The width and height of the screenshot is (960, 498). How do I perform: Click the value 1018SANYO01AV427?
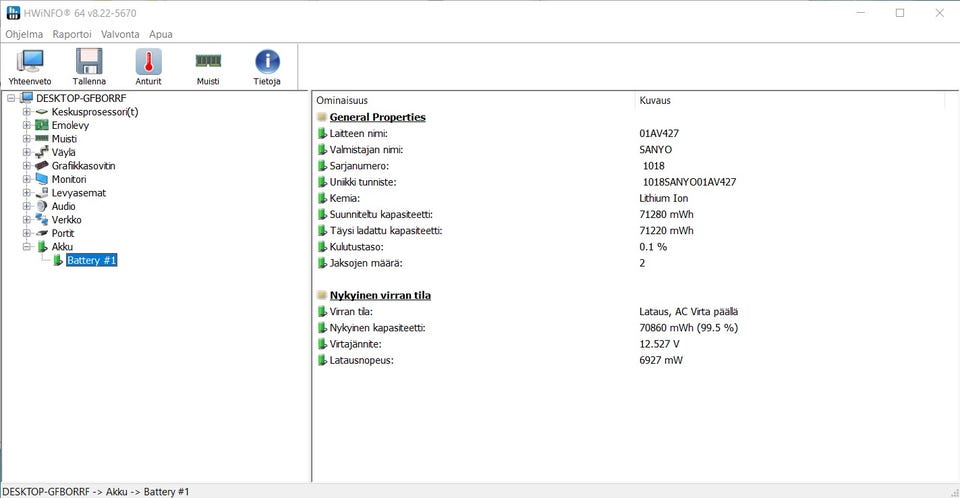689,182
